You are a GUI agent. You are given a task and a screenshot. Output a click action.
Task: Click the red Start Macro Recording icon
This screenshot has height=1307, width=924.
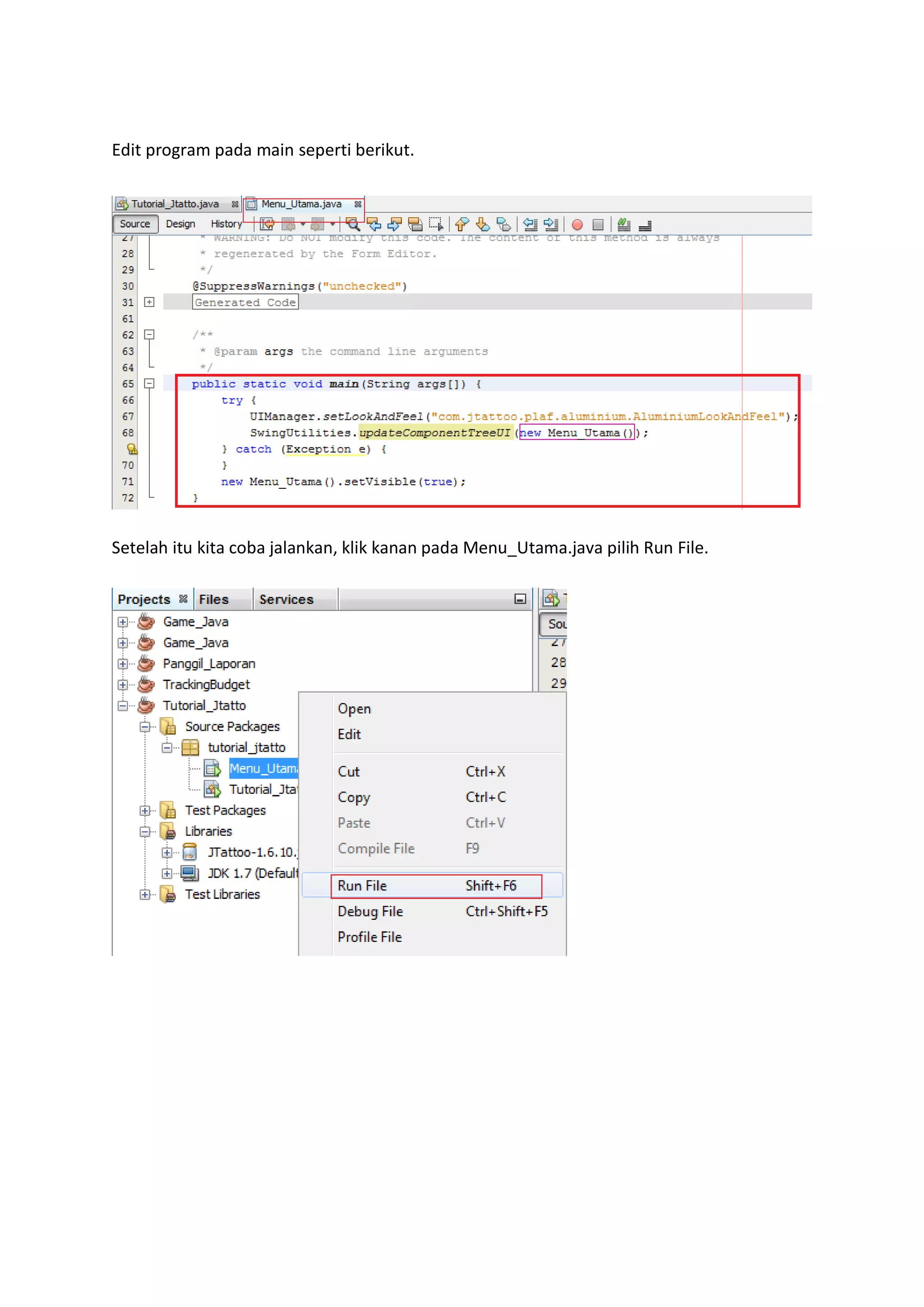point(577,225)
